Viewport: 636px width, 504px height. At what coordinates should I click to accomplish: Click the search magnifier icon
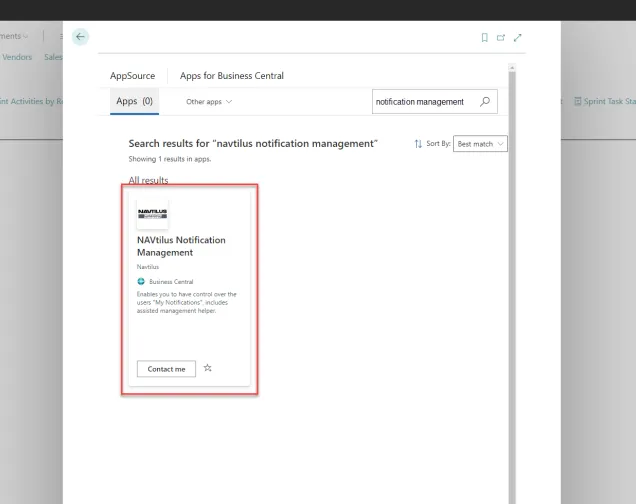coord(485,101)
